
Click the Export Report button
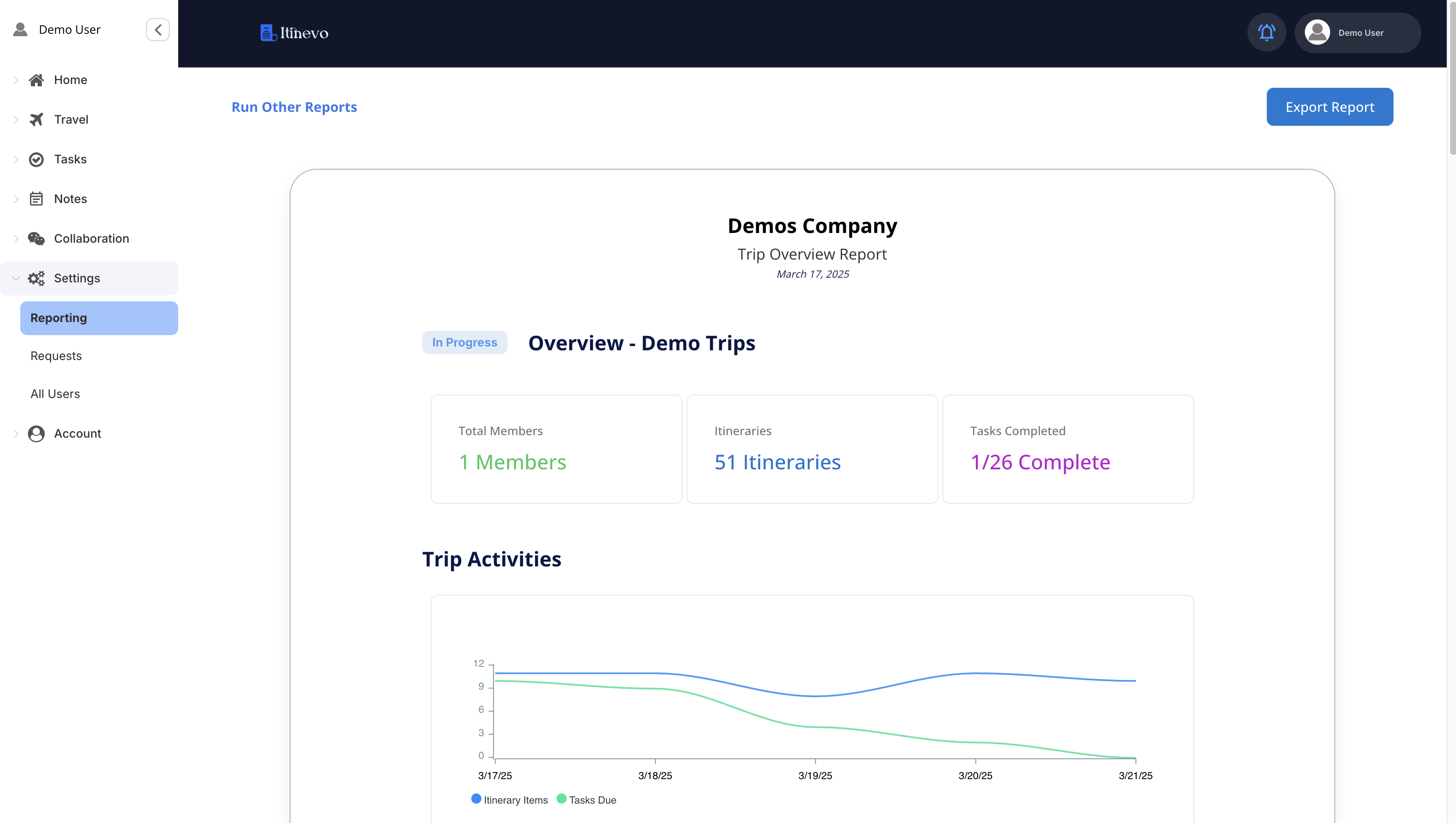(x=1329, y=107)
